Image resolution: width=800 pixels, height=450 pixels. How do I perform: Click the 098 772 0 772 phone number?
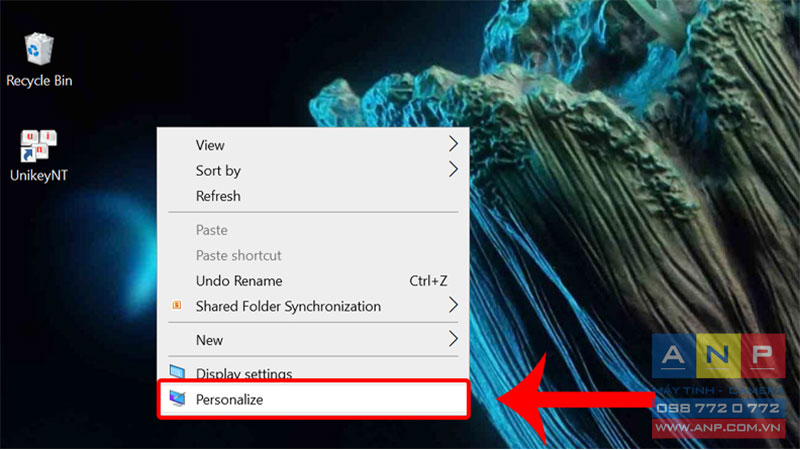[x=718, y=408]
